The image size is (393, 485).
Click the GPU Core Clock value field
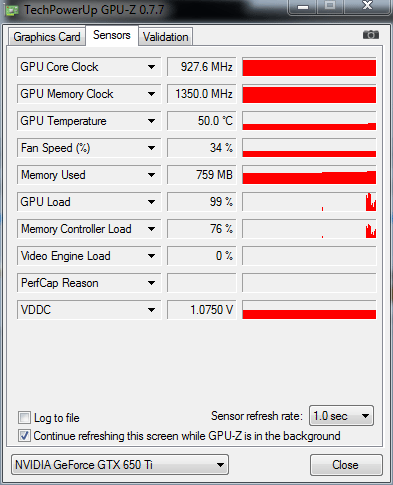click(202, 67)
